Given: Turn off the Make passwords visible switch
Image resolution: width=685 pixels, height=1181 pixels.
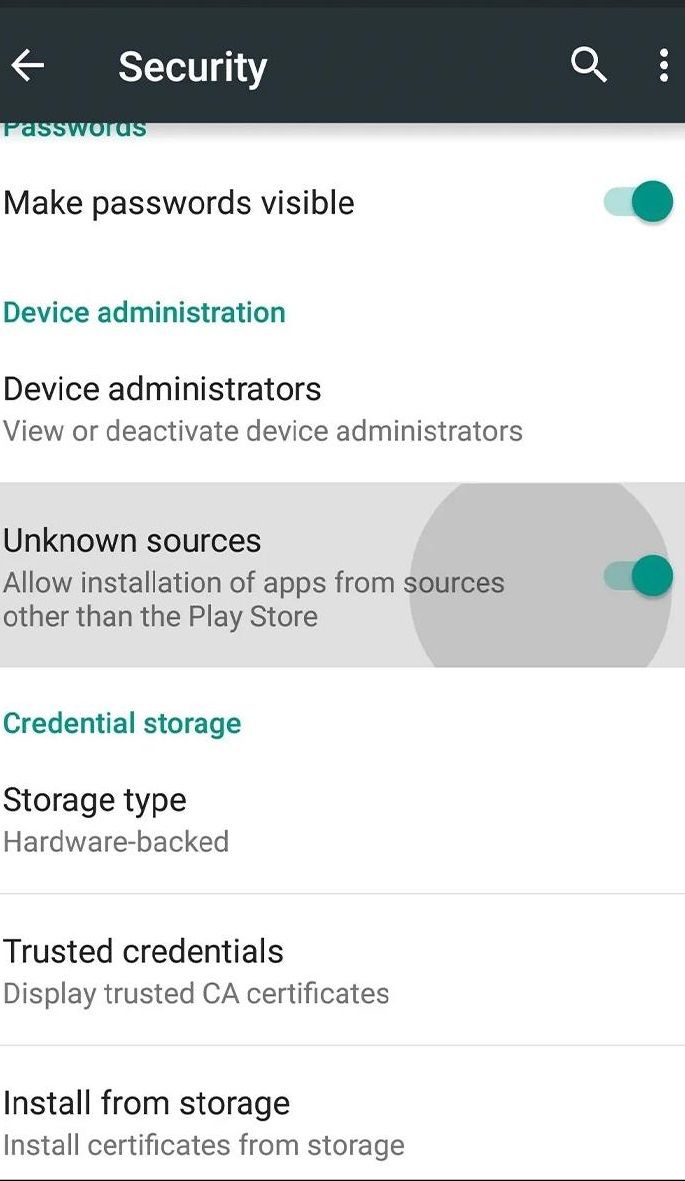Looking at the screenshot, I should pos(639,202).
